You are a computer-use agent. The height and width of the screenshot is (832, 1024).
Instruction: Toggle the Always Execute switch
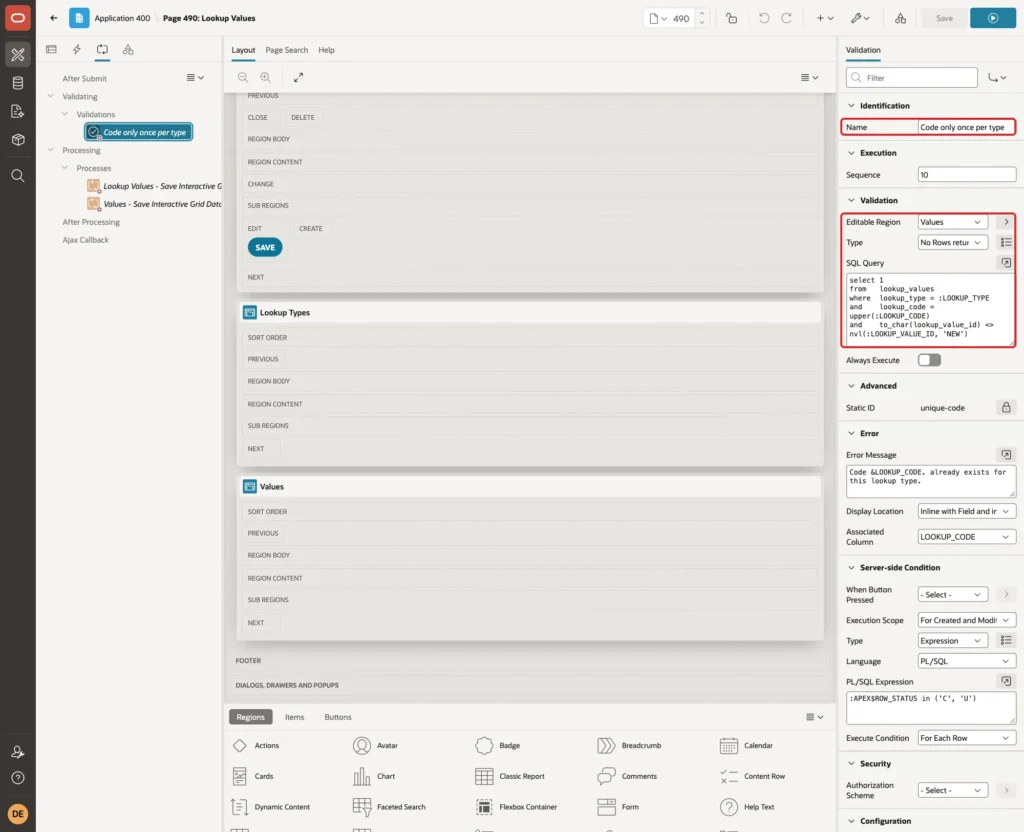coord(929,360)
